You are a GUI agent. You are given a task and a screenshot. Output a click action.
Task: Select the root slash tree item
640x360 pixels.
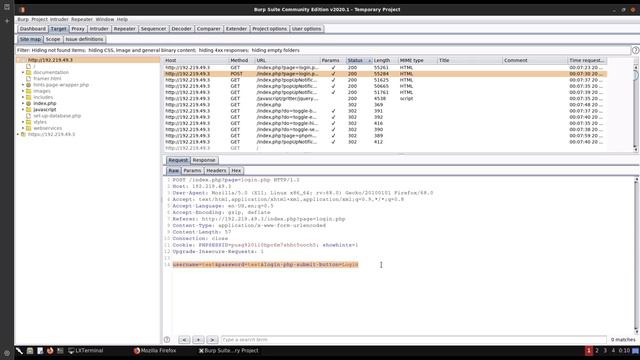pyautogui.click(x=34, y=66)
